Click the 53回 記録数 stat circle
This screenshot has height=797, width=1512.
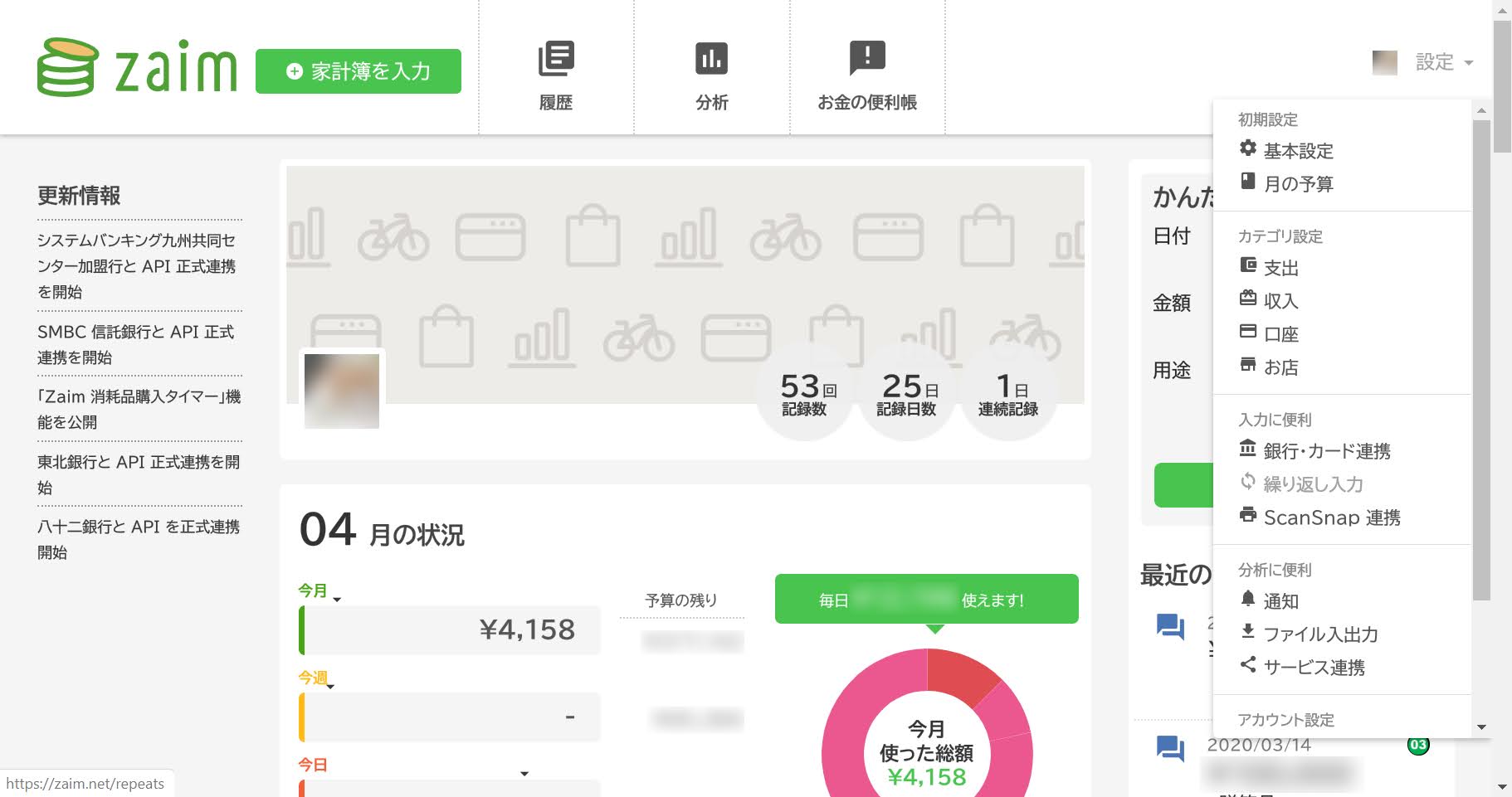click(x=805, y=393)
